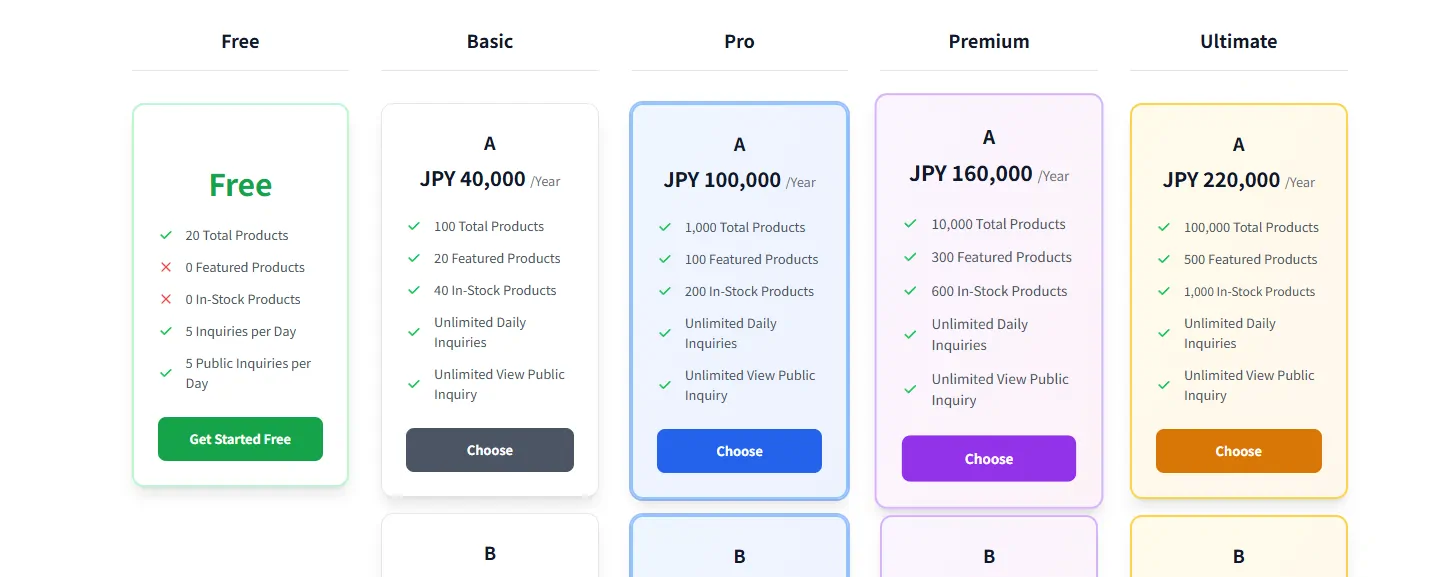Click the Ultimate column heading
Viewport: 1442px width, 577px height.
1238,41
